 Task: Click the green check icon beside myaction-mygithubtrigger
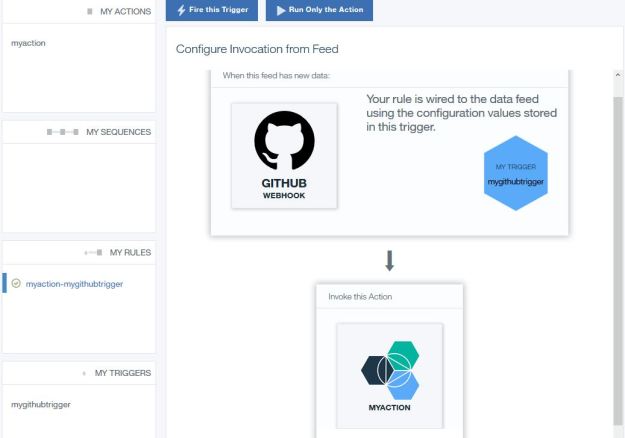[16, 284]
